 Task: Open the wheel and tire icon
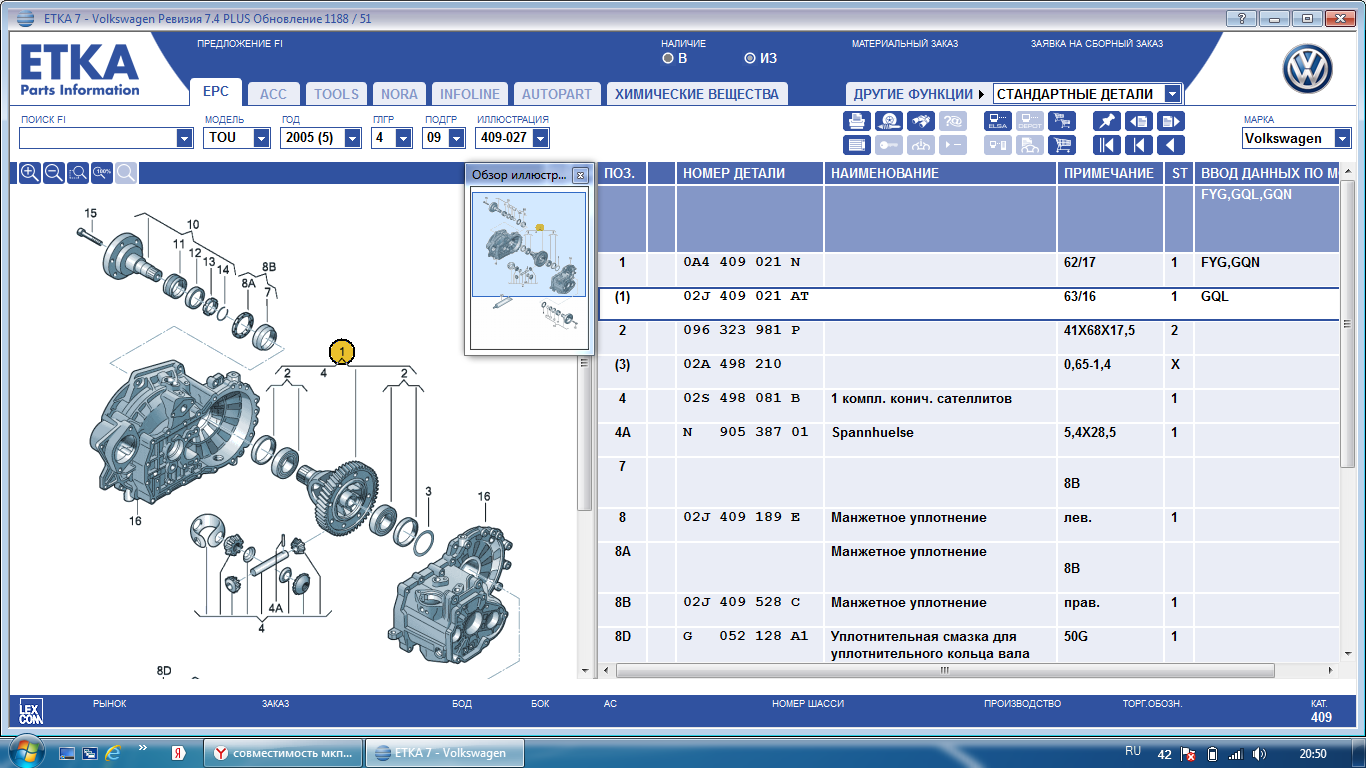(x=890, y=120)
